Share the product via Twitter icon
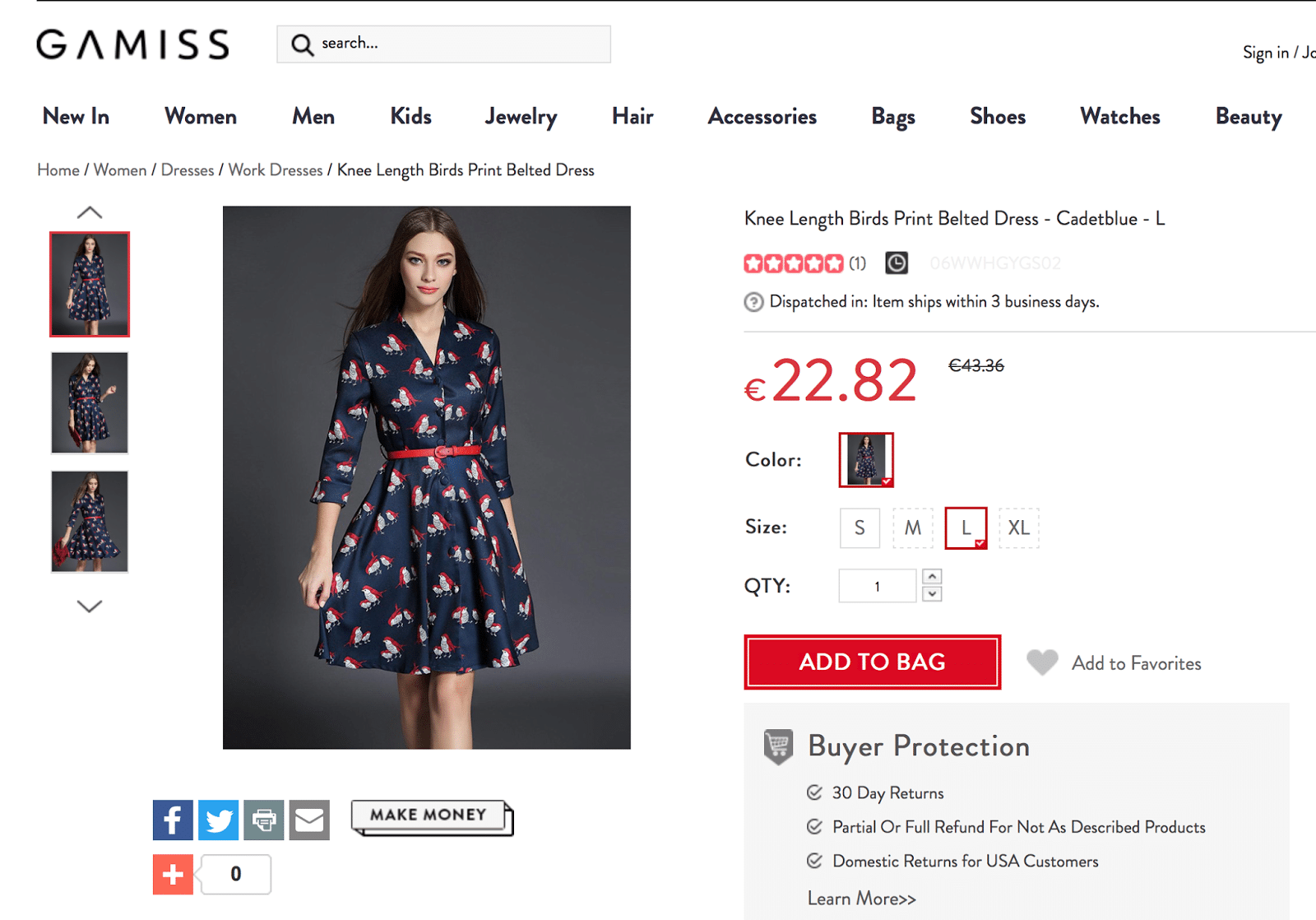Image resolution: width=1316 pixels, height=920 pixels. point(218,820)
